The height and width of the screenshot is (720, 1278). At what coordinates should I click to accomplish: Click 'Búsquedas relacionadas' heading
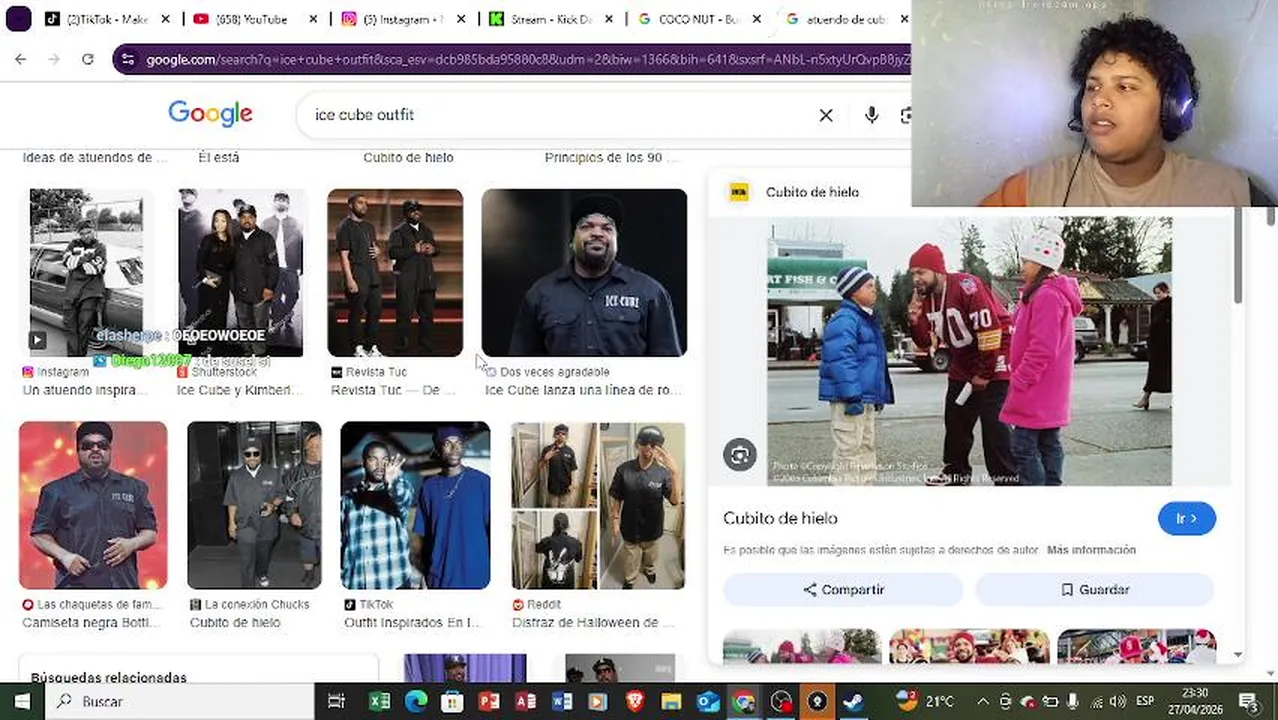(109, 678)
